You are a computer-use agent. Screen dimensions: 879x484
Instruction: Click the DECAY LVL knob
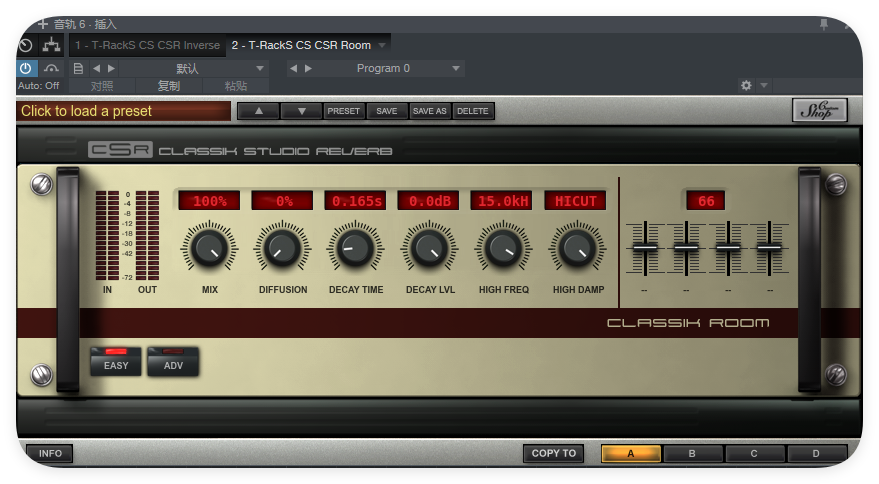tap(429, 248)
